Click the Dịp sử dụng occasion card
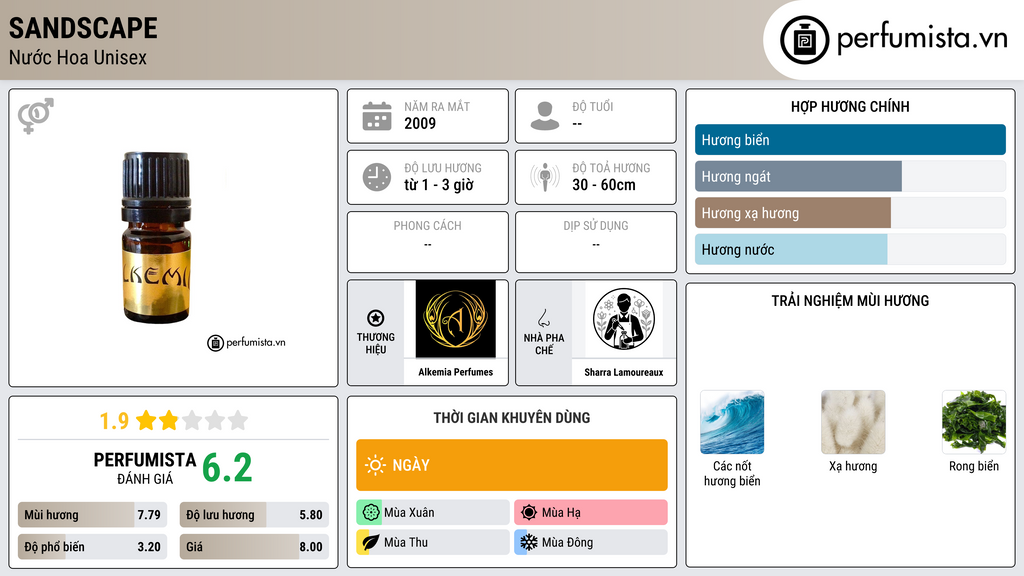Screen dimensions: 1024x576 [596, 242]
